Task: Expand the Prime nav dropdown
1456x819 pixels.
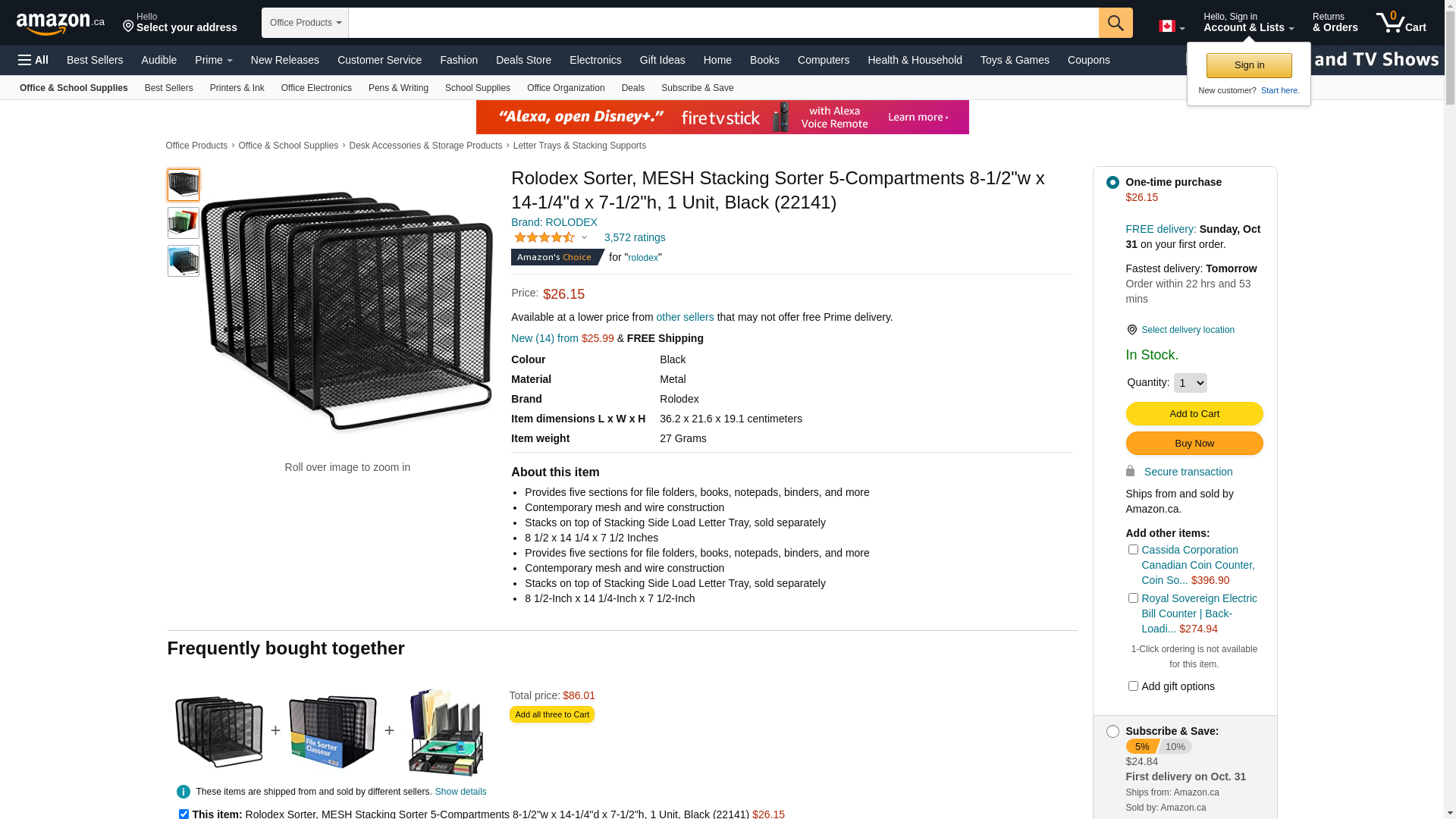Action: click(214, 60)
